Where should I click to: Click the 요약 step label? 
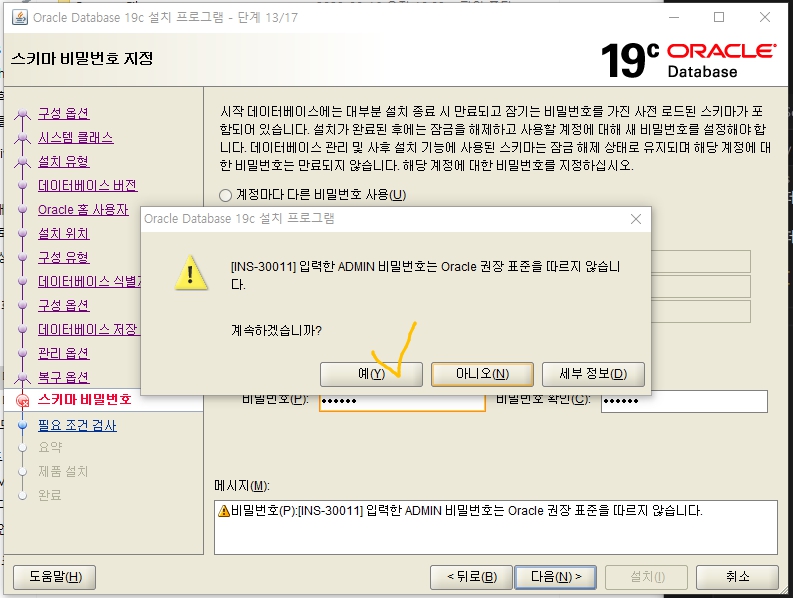click(50, 447)
